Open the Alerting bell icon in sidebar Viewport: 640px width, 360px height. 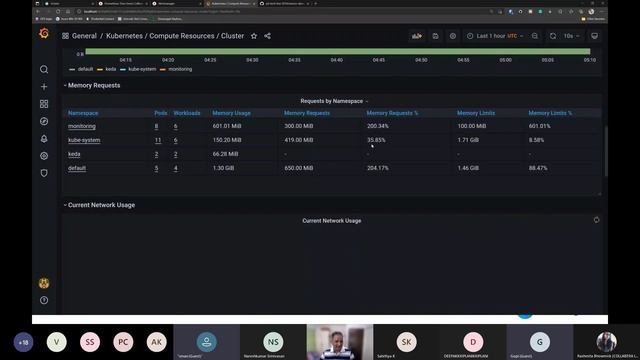point(44,139)
